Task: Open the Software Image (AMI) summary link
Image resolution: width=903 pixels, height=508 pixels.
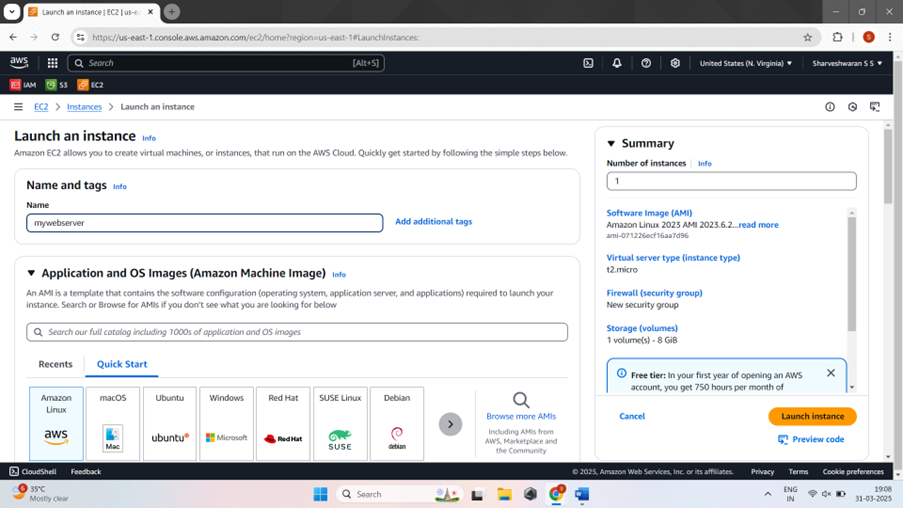Action: [649, 213]
